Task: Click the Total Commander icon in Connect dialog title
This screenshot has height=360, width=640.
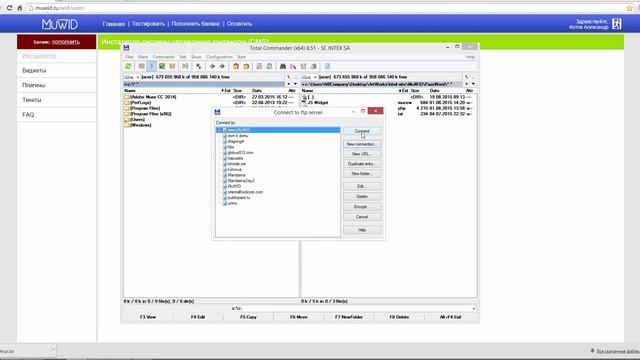Action: [x=217, y=112]
